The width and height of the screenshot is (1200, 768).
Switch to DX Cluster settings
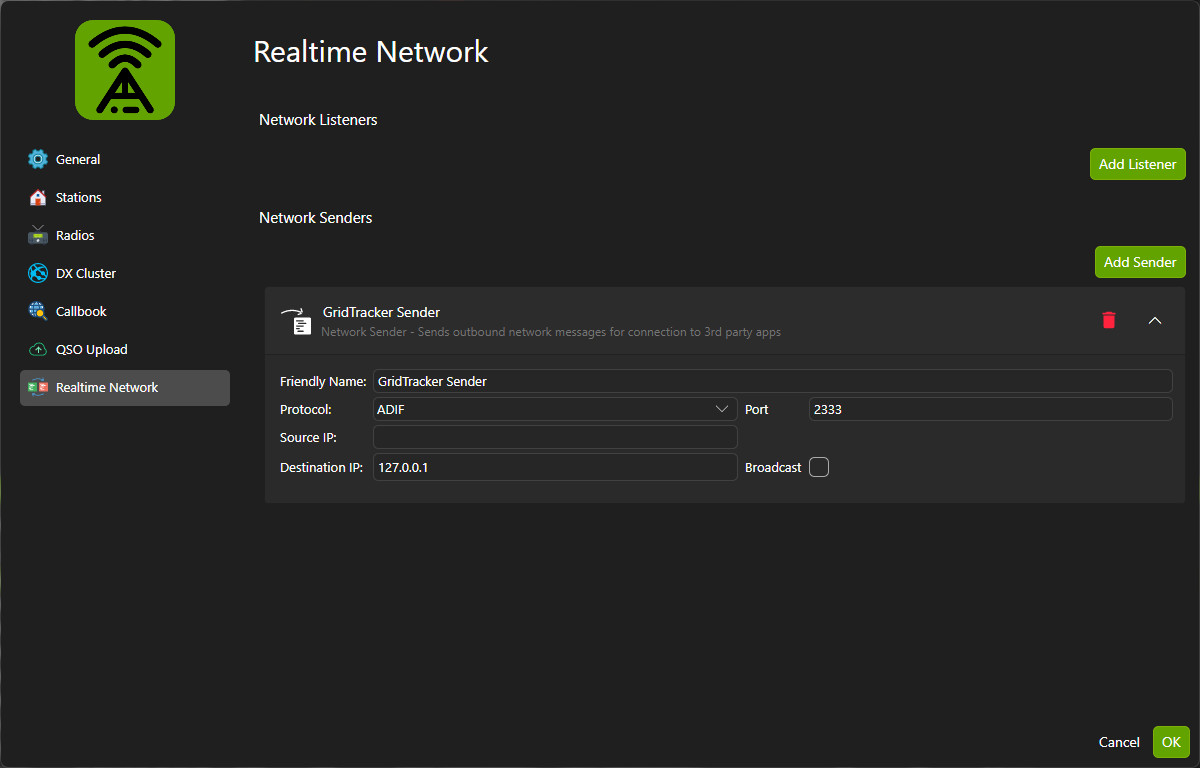(x=125, y=273)
